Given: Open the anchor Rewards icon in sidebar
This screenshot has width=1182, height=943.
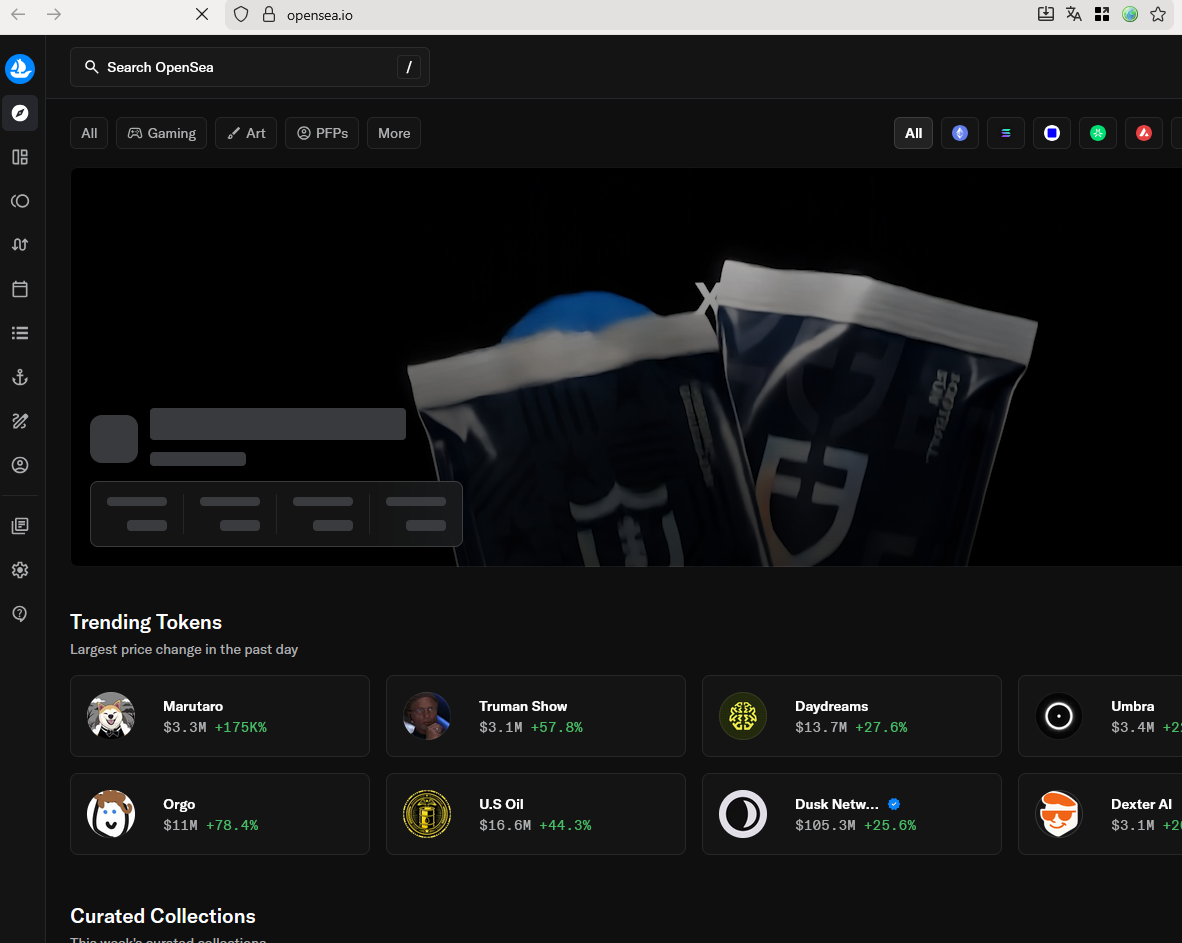Looking at the screenshot, I should 20,377.
